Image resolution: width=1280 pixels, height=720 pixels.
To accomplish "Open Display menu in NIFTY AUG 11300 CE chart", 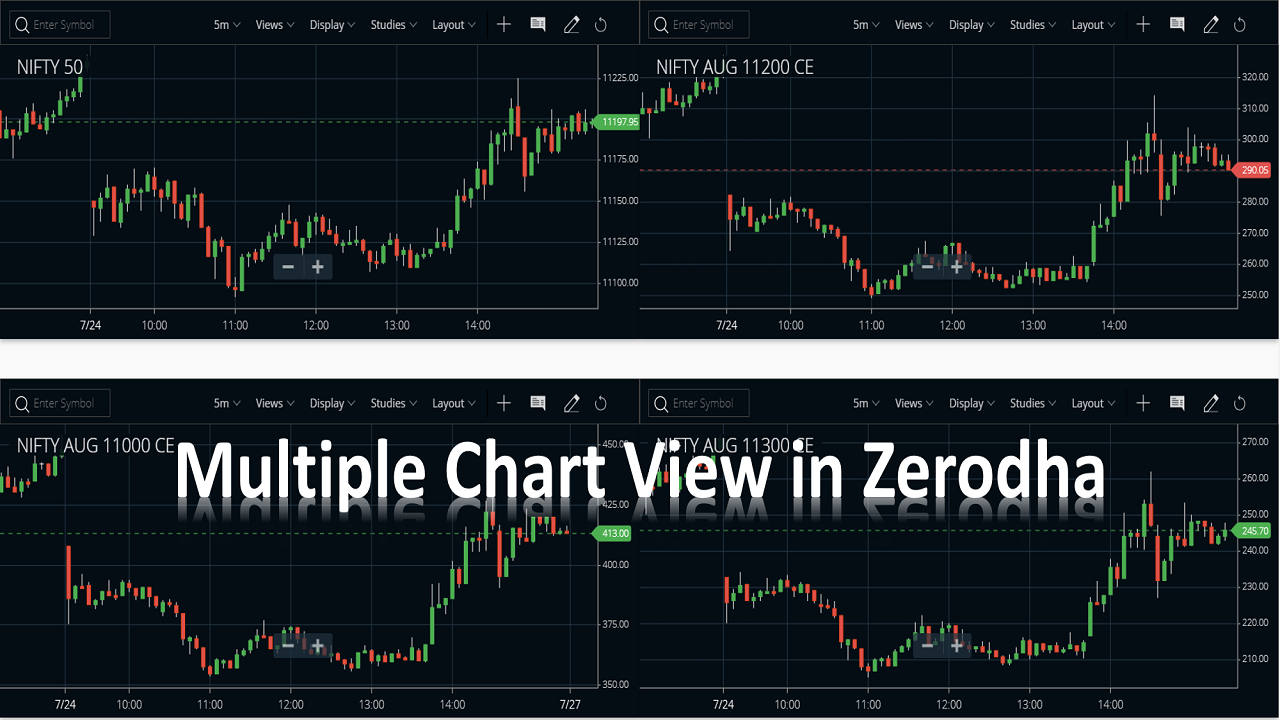I will pos(972,403).
